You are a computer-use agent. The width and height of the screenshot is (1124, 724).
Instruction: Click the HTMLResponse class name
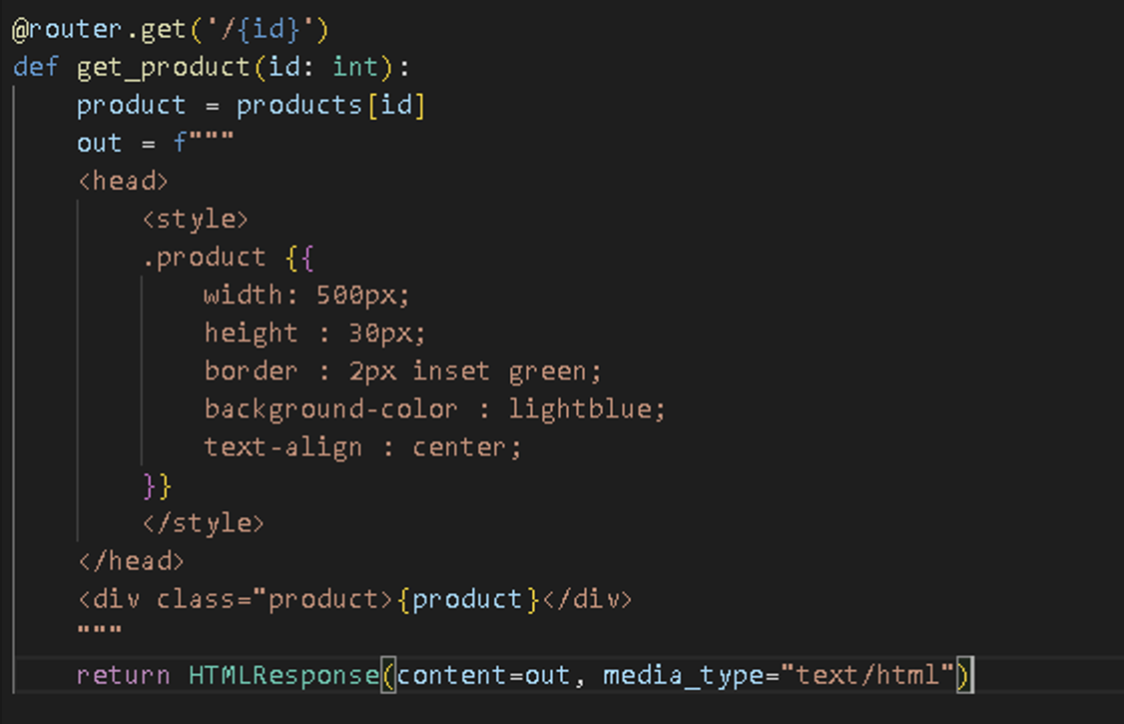tap(283, 676)
